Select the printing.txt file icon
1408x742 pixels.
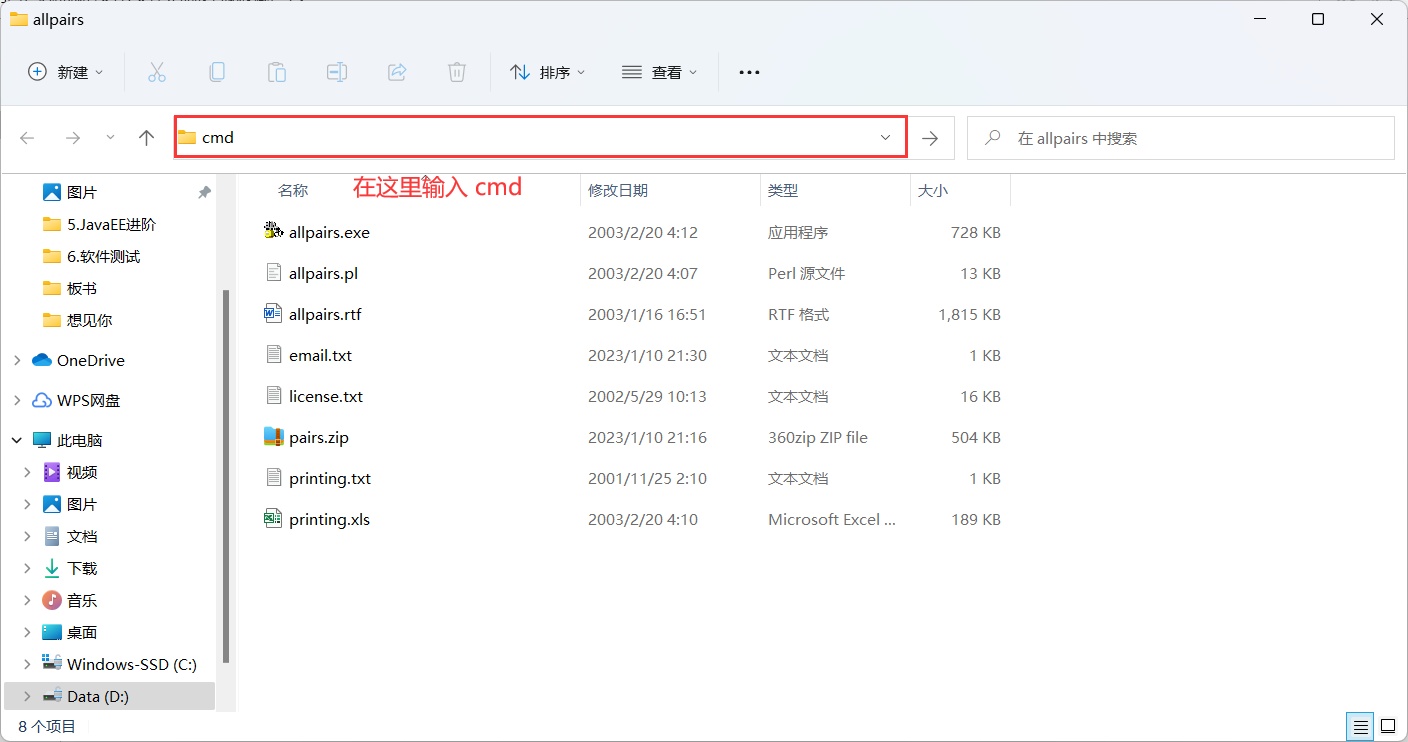point(273,477)
